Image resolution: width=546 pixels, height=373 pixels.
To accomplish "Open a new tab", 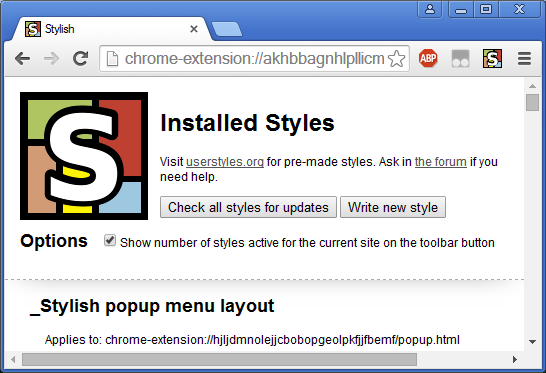I will [x=227, y=29].
